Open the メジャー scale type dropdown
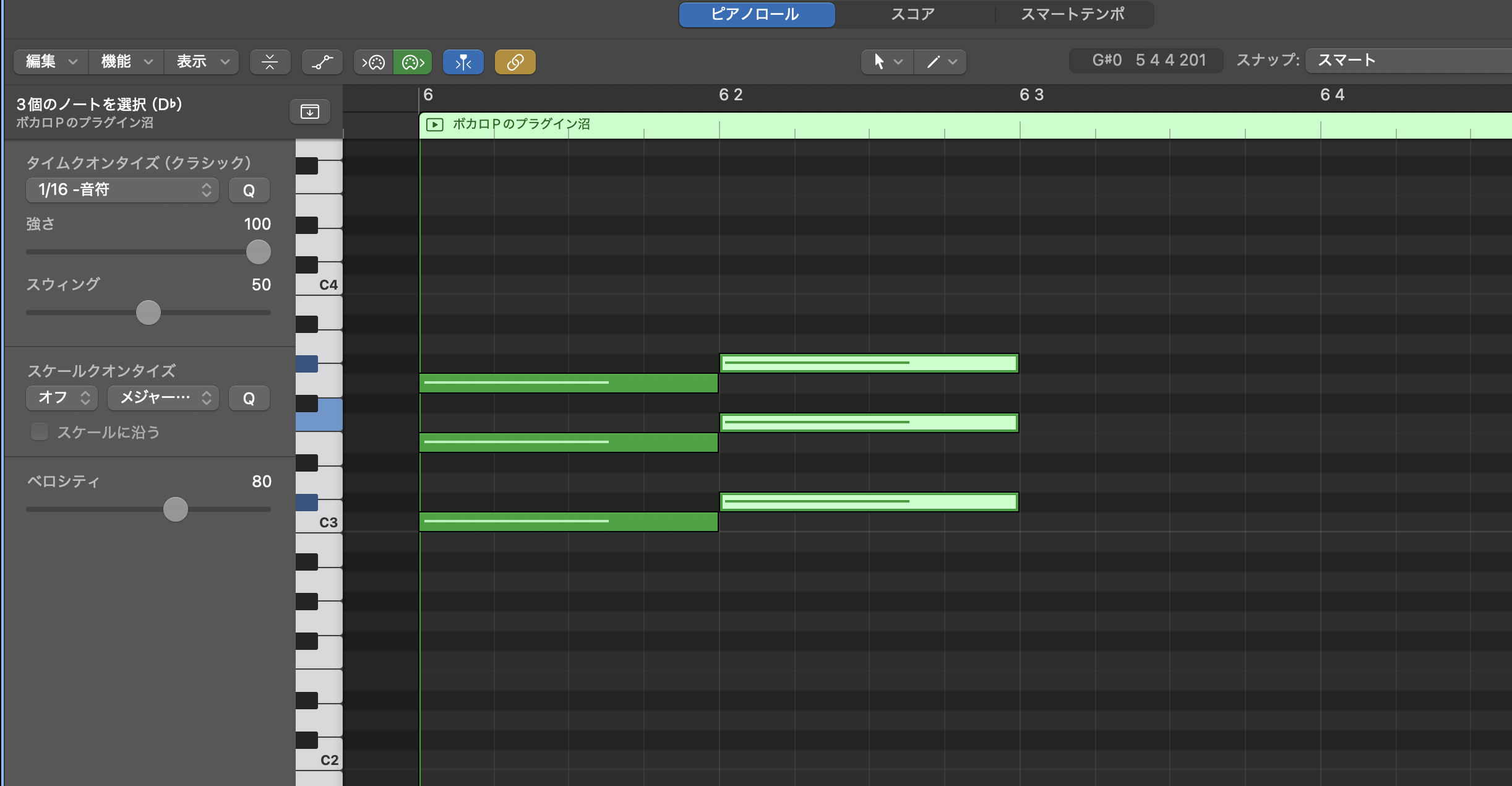 coord(163,398)
